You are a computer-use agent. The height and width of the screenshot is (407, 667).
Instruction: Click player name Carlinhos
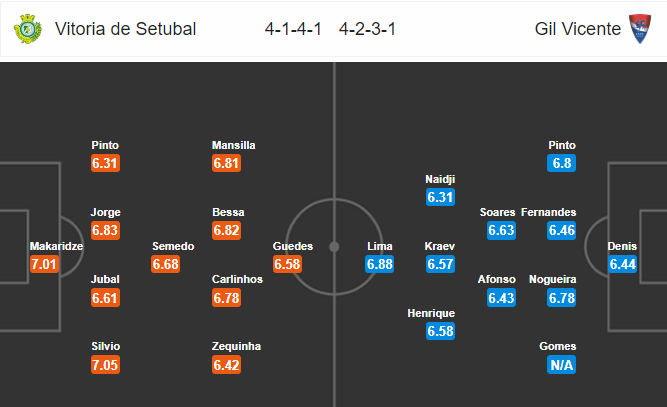tap(237, 279)
